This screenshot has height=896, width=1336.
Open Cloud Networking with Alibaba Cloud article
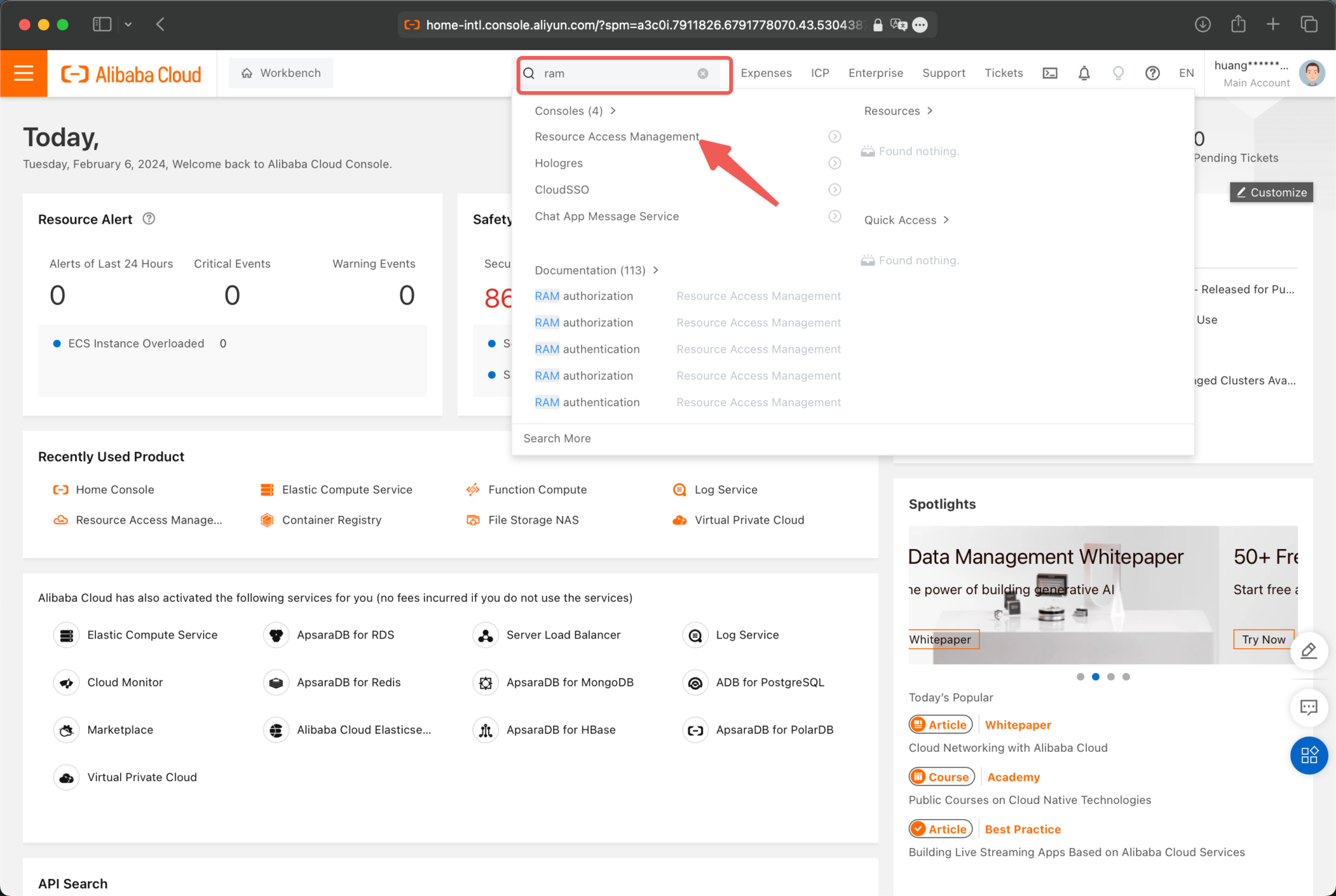click(x=1008, y=747)
